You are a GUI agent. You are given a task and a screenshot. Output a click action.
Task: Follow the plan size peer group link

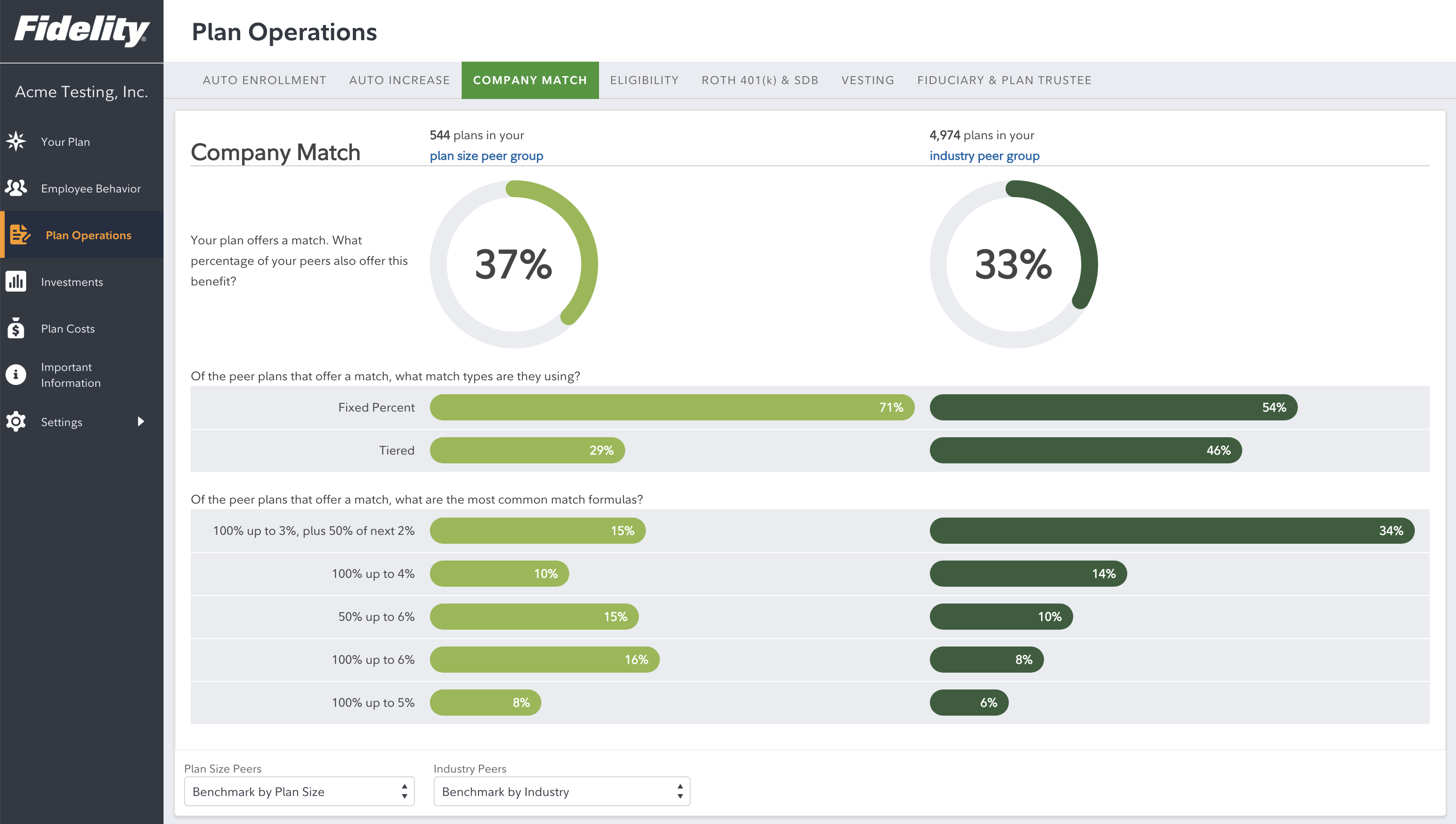coord(486,156)
